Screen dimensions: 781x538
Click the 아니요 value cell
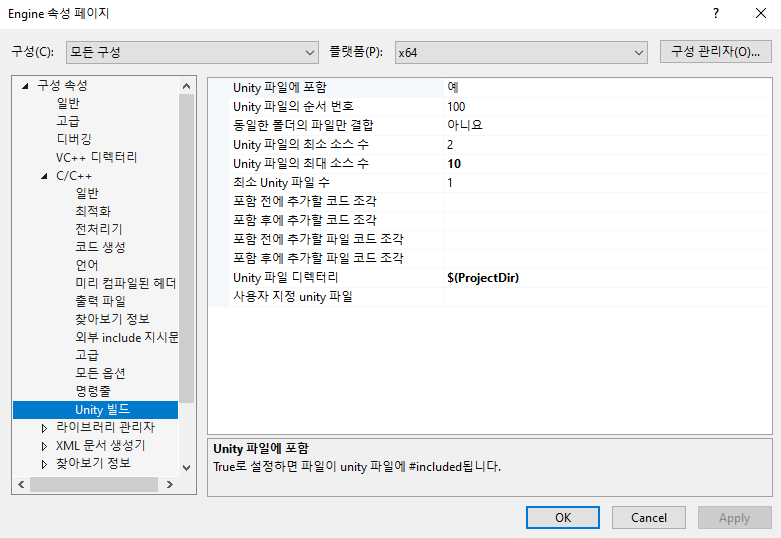tap(607, 126)
